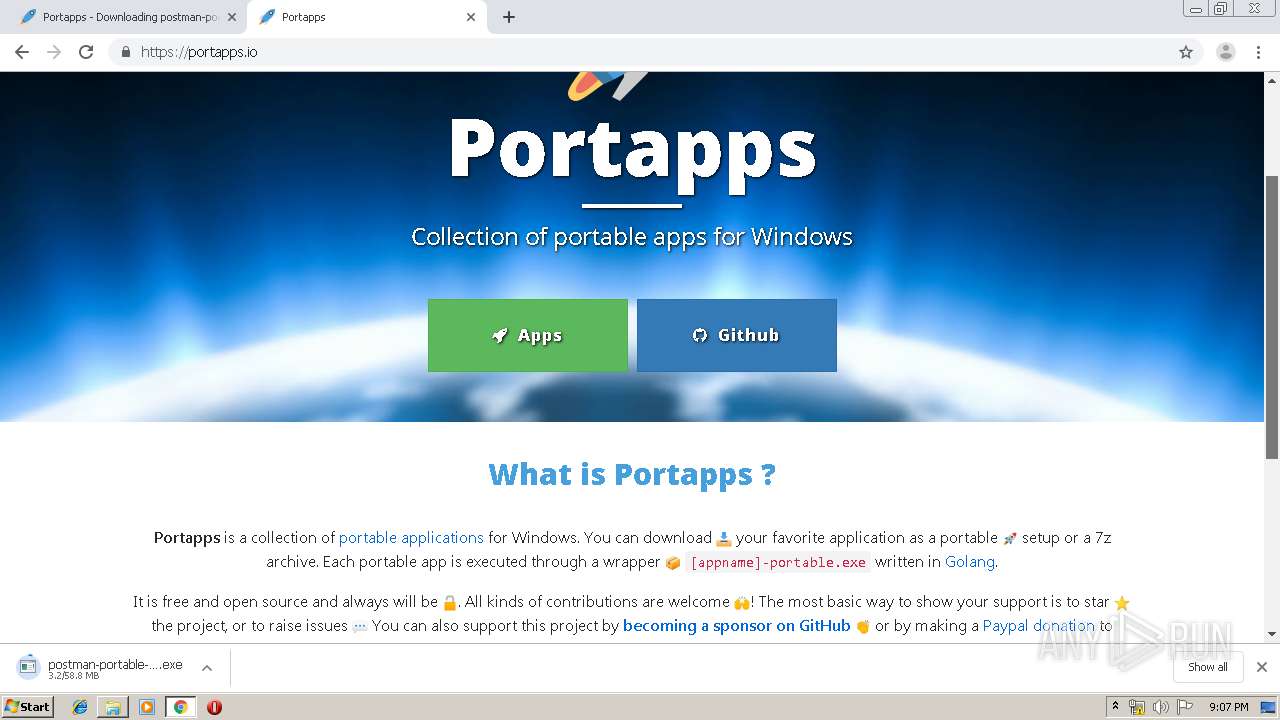Click the scrollbar down arrow
Screen dimensions: 1280x720
[1272, 634]
